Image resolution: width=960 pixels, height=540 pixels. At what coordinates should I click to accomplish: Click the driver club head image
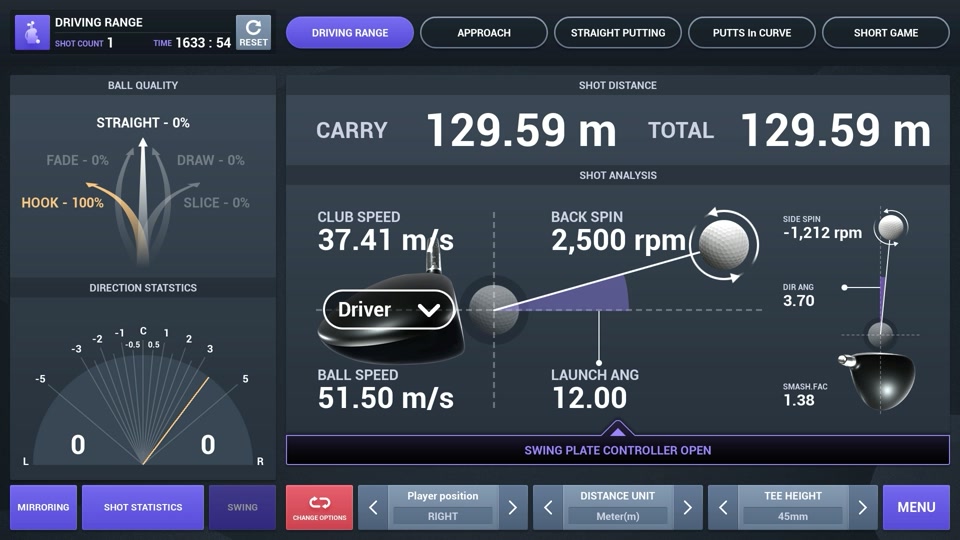point(392,317)
